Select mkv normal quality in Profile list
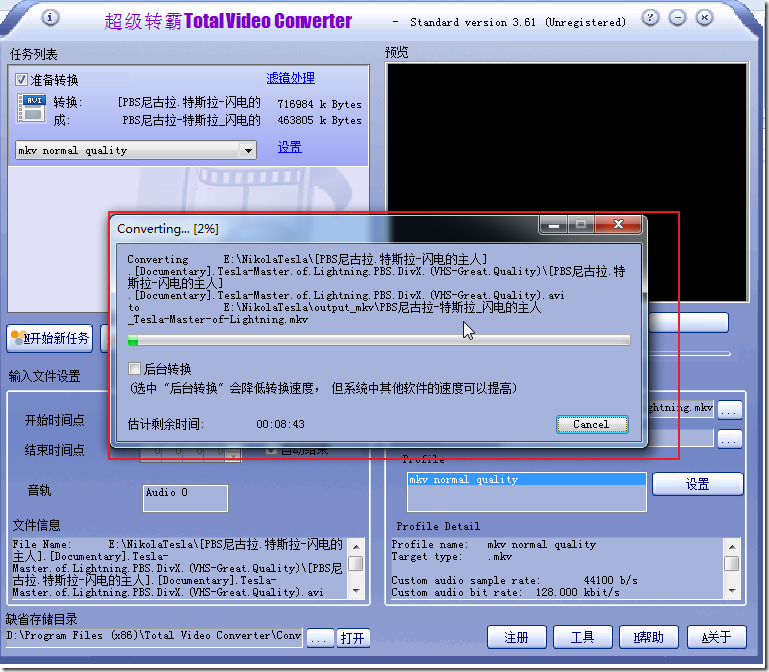The height and width of the screenshot is (672, 769). point(526,480)
